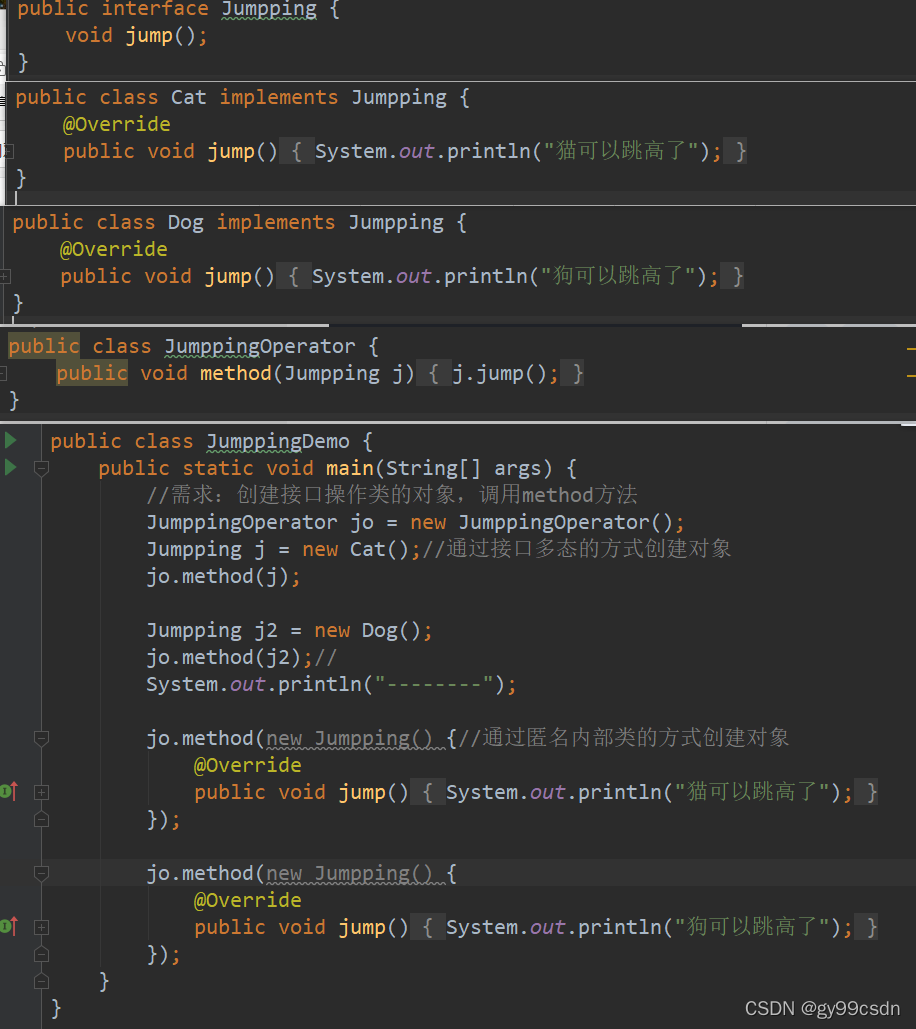
Task: Open implements gutter icon beside the anonymous class 猫 jump method
Action: (x=9, y=791)
